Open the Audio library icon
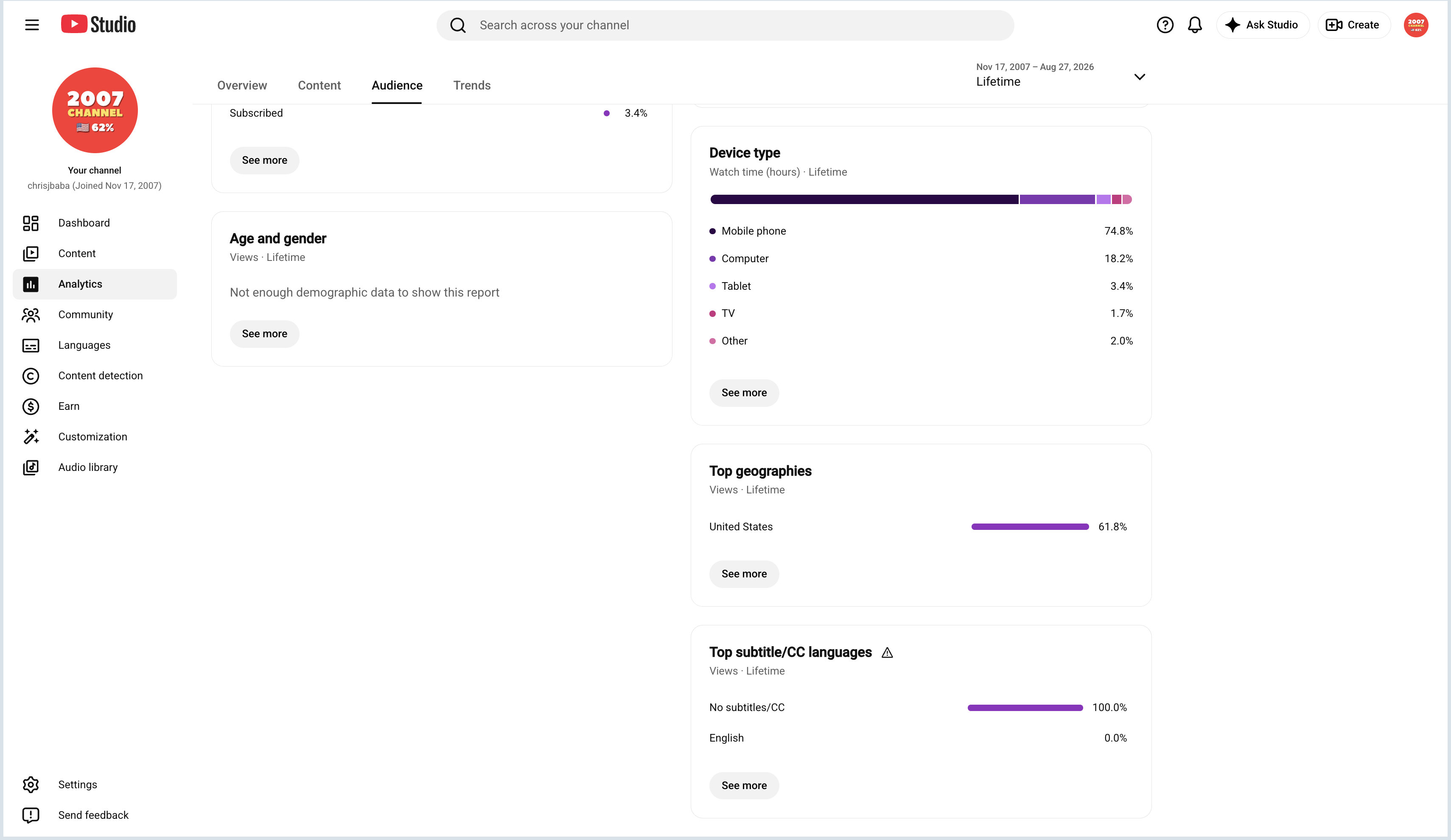 (x=31, y=467)
